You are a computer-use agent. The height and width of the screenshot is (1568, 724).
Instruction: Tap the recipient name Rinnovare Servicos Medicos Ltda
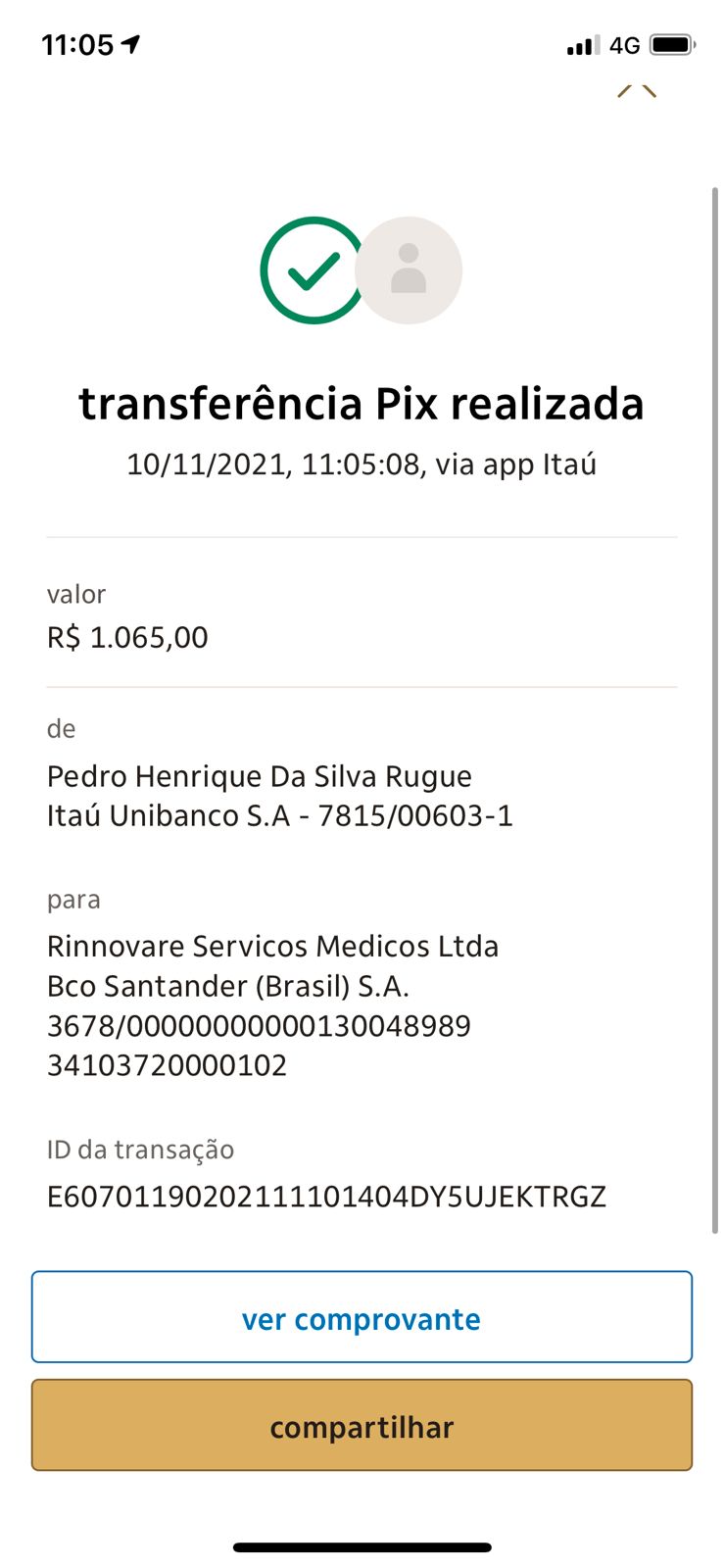(272, 947)
